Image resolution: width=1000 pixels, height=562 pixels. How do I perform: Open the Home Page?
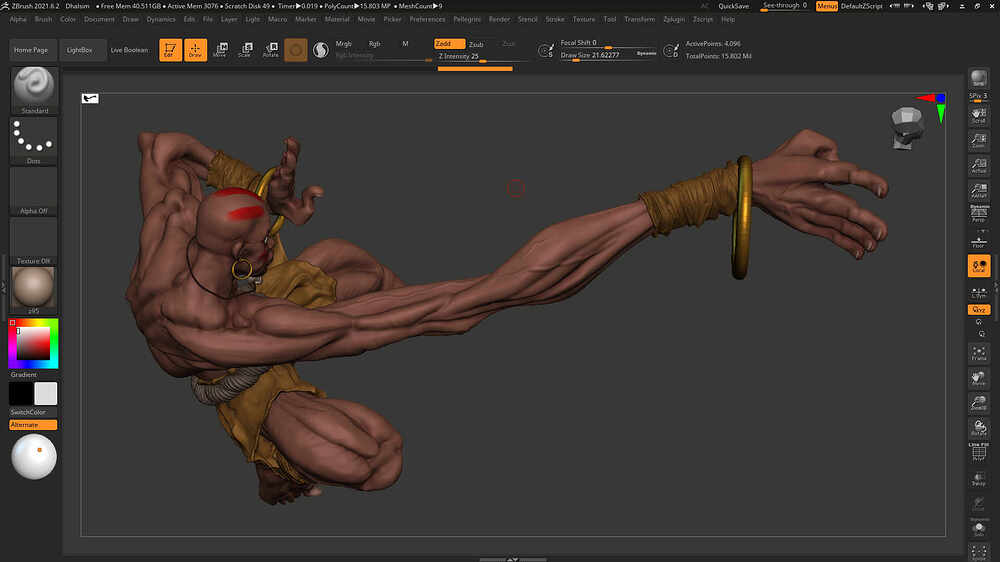(31, 50)
